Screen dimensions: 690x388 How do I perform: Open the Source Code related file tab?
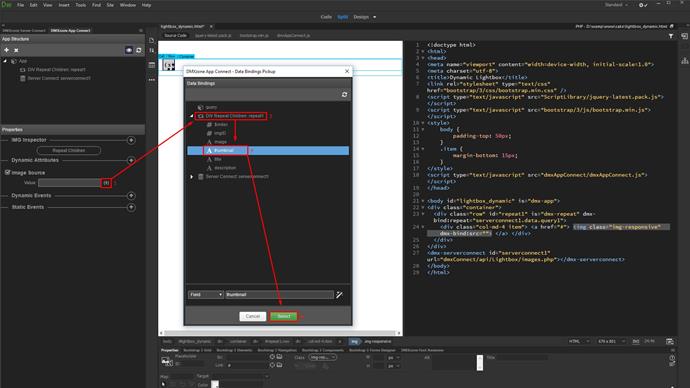(x=176, y=36)
